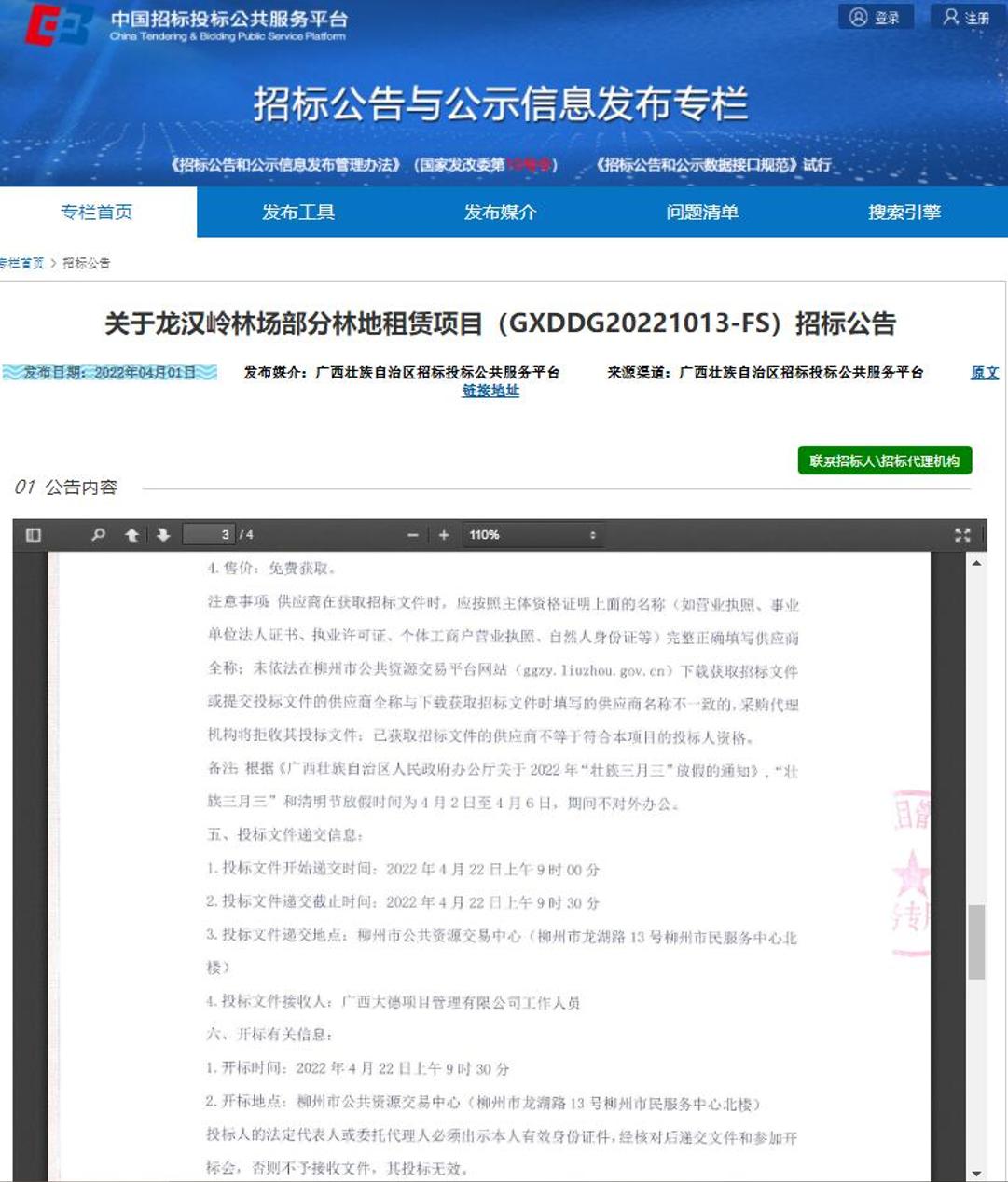The height and width of the screenshot is (1182, 1008).
Task: Click the PDF page number field
Action: pos(209,534)
